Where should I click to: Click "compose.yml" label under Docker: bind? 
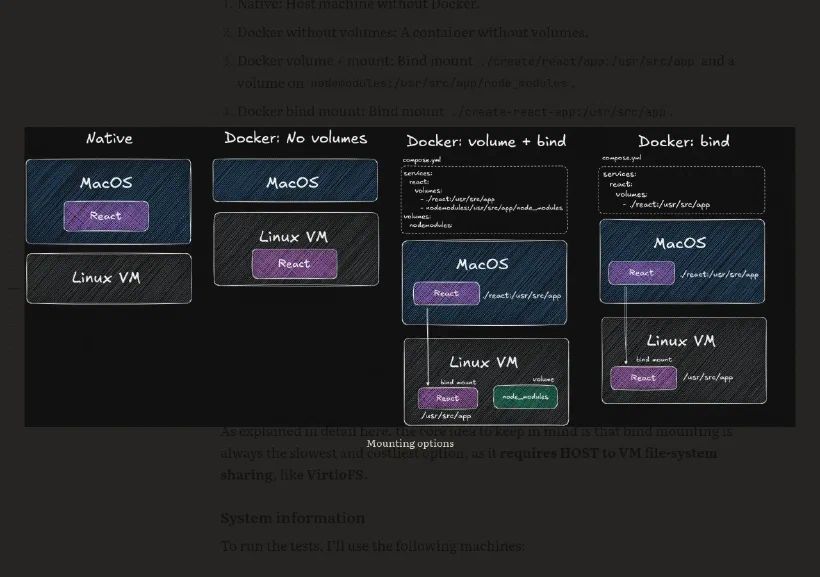pyautogui.click(x=621, y=158)
